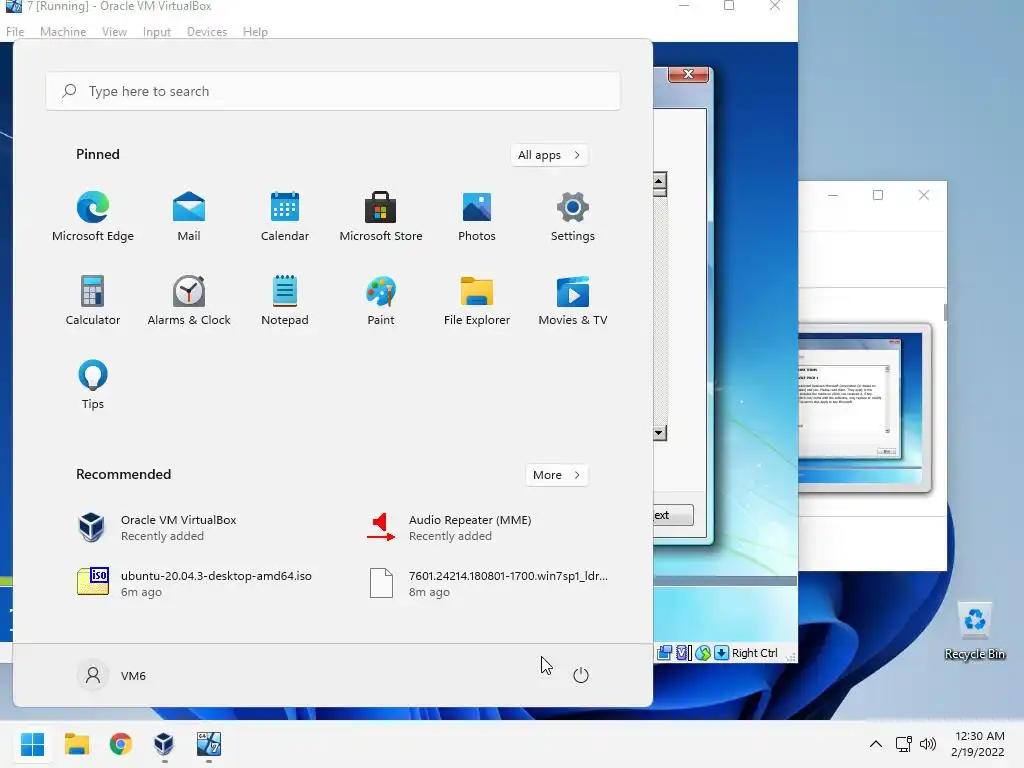Viewport: 1024px width, 768px height.
Task: Open Recycle Bin on the desktop
Action: coord(974,632)
